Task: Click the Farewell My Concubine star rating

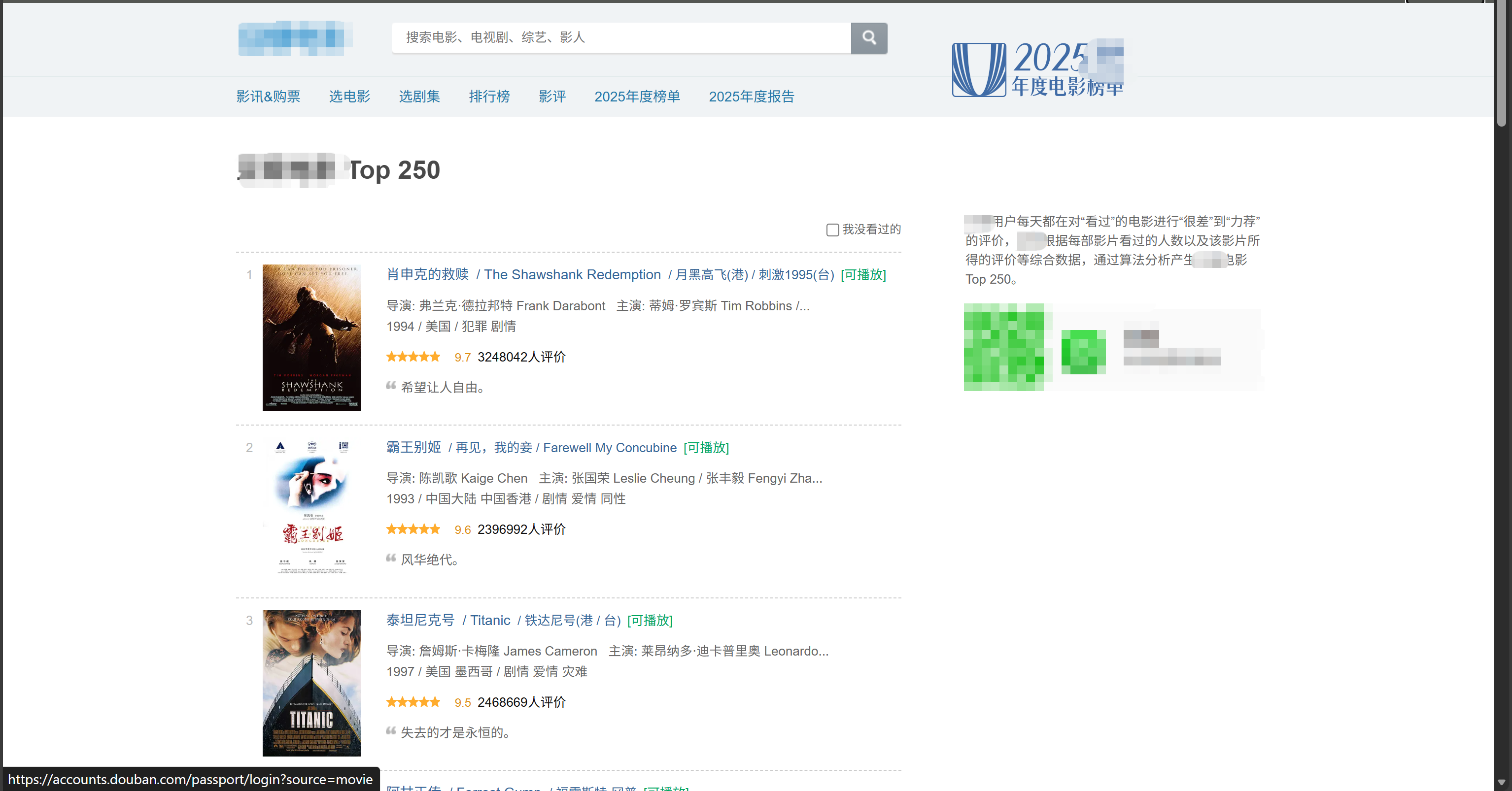Action: (412, 529)
